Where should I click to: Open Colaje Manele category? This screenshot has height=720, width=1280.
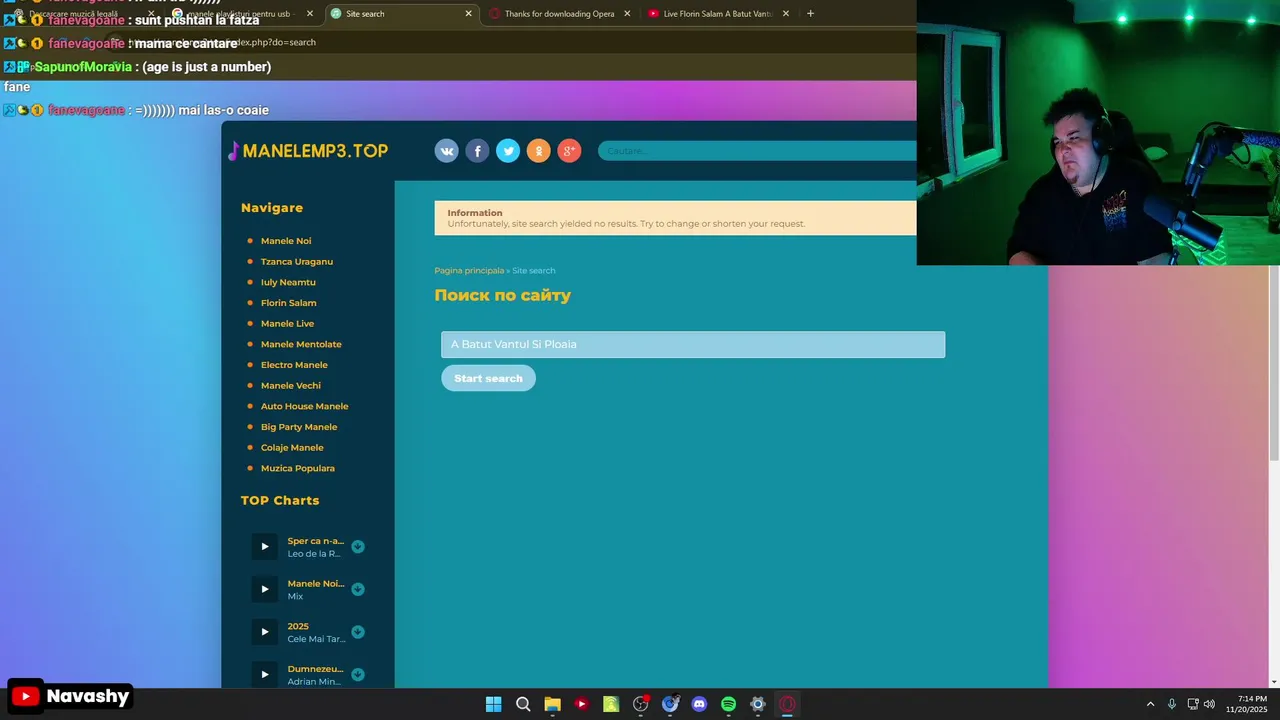tap(292, 448)
